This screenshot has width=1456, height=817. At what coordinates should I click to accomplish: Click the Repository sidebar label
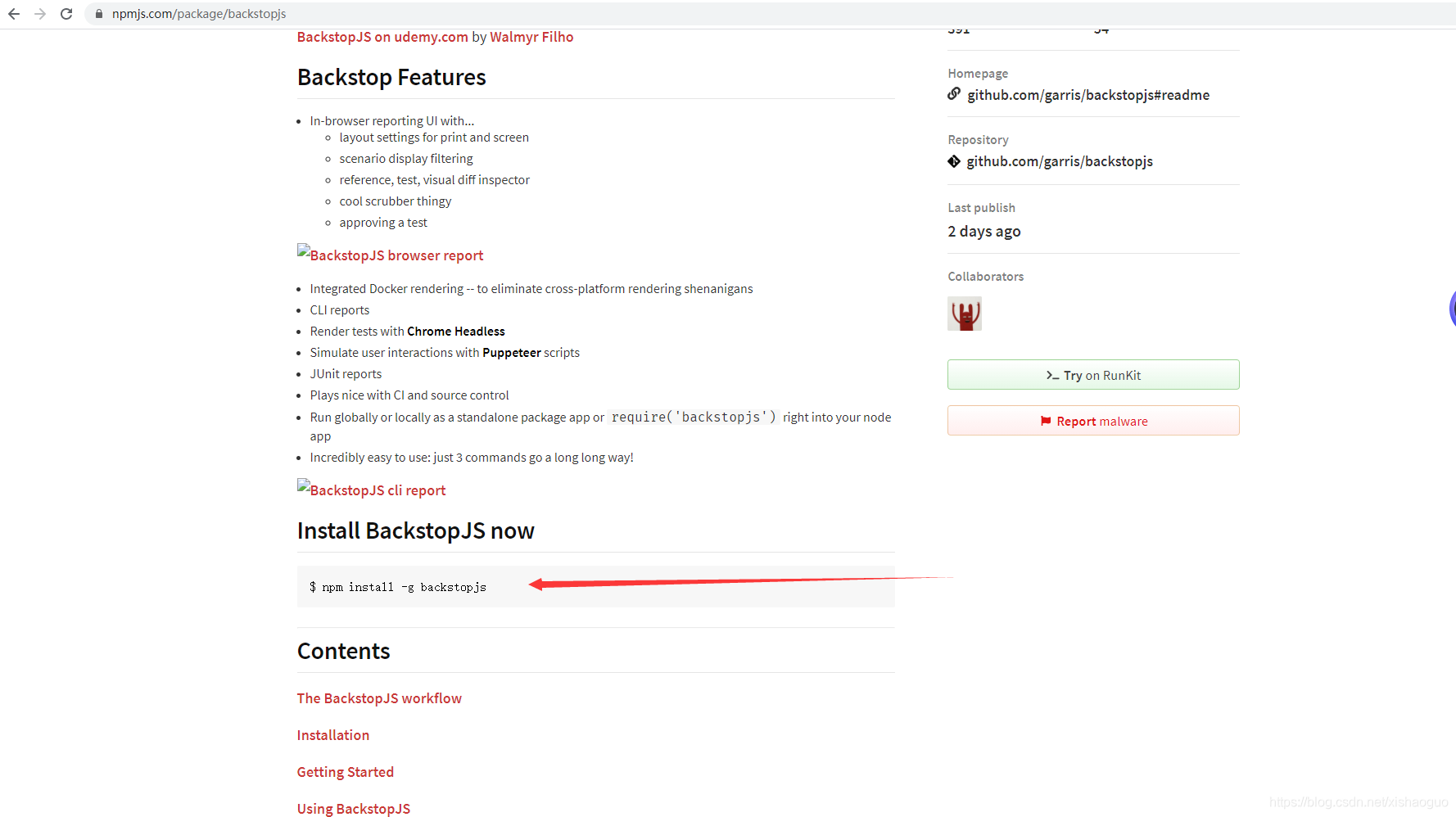click(x=978, y=140)
